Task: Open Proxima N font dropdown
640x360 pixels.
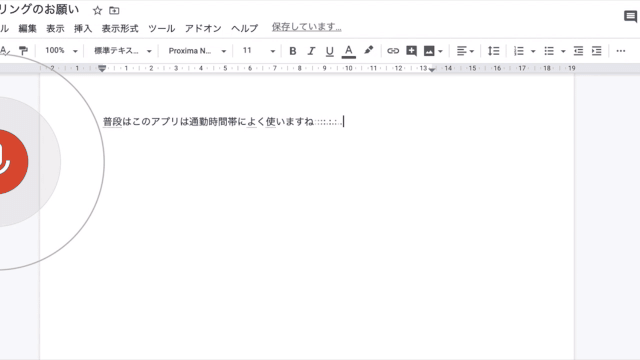Action: tap(197, 51)
